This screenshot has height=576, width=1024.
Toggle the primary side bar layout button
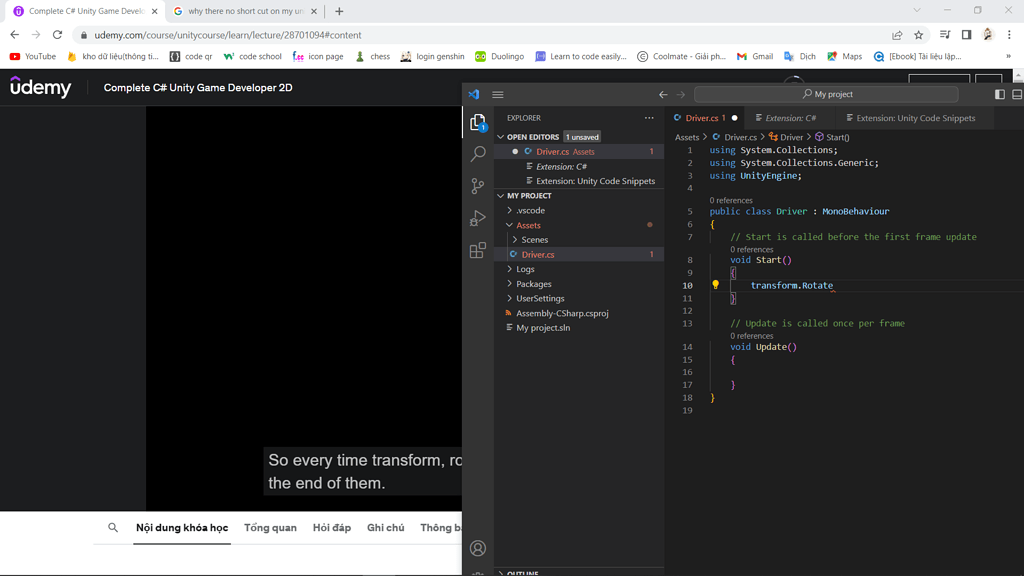pos(1000,95)
